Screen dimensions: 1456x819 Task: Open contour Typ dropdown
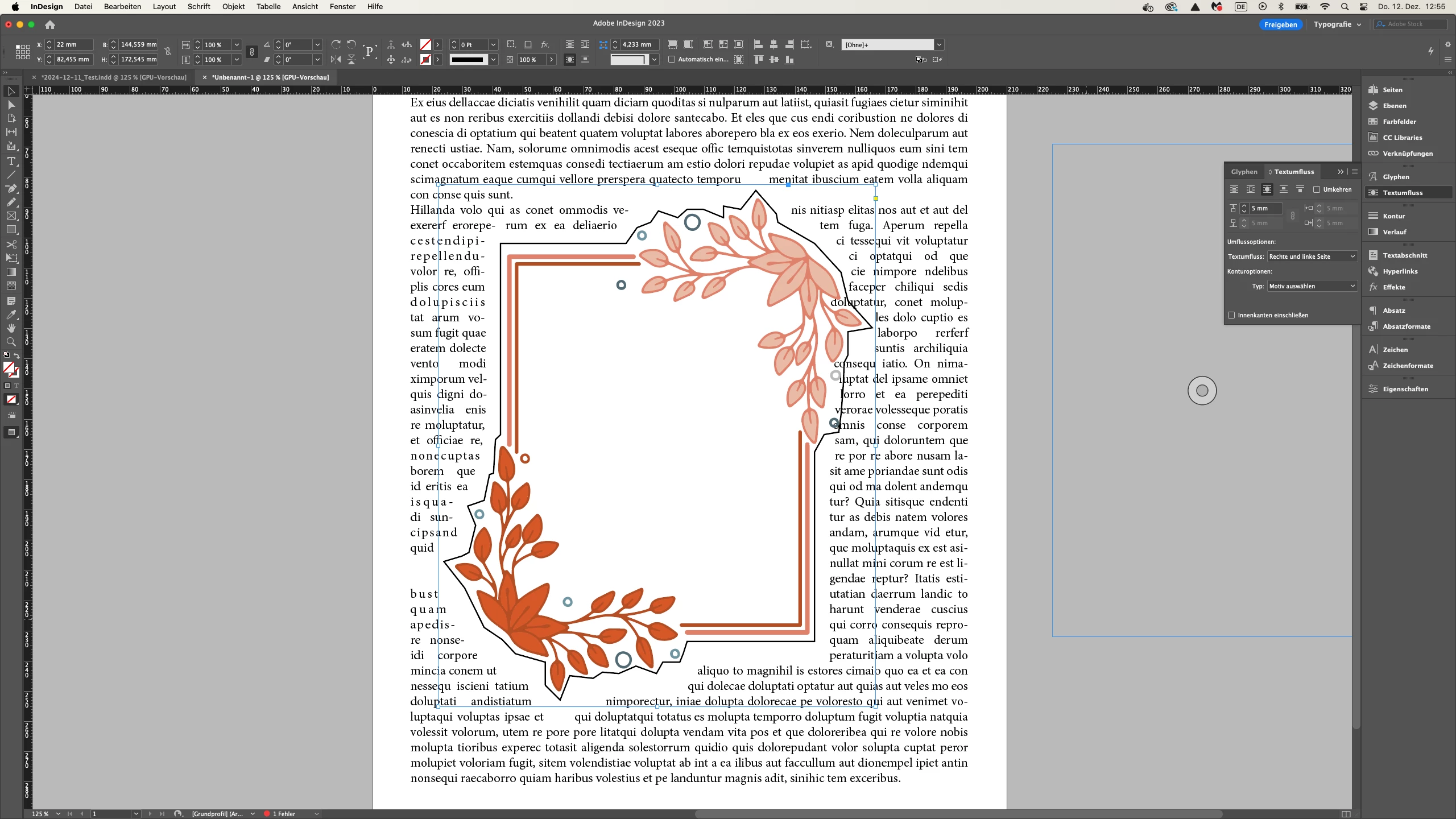[x=1312, y=286]
